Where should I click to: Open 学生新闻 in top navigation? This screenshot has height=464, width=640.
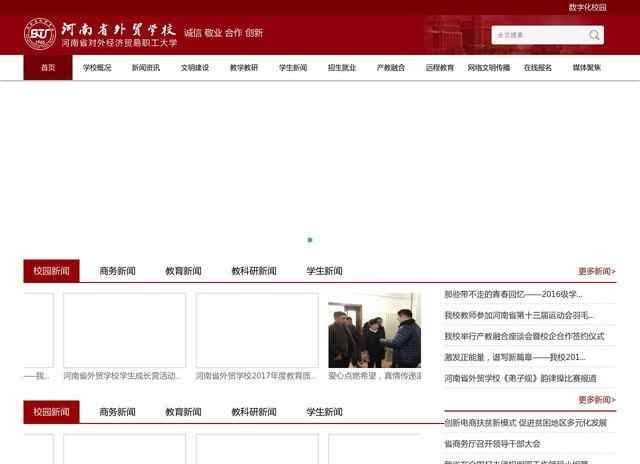point(293,68)
